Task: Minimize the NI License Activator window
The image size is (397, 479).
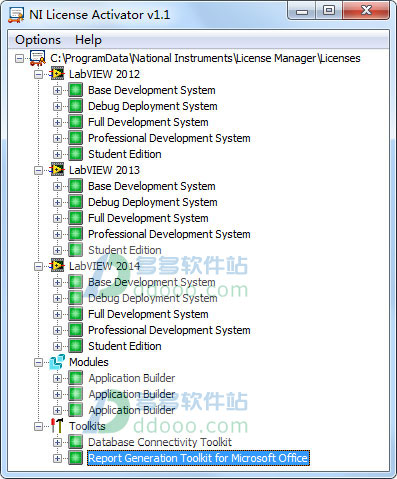Action: coord(302,12)
